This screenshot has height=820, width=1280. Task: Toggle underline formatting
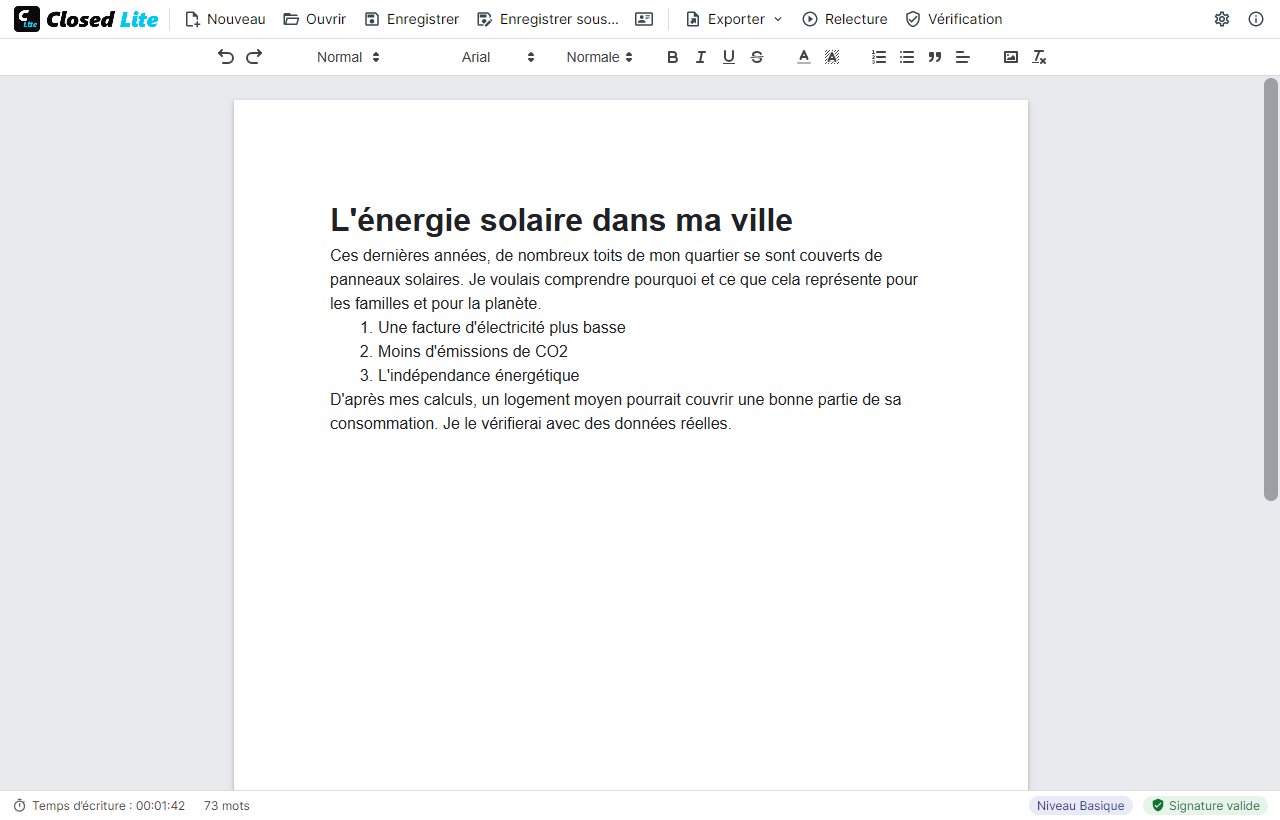(x=729, y=57)
